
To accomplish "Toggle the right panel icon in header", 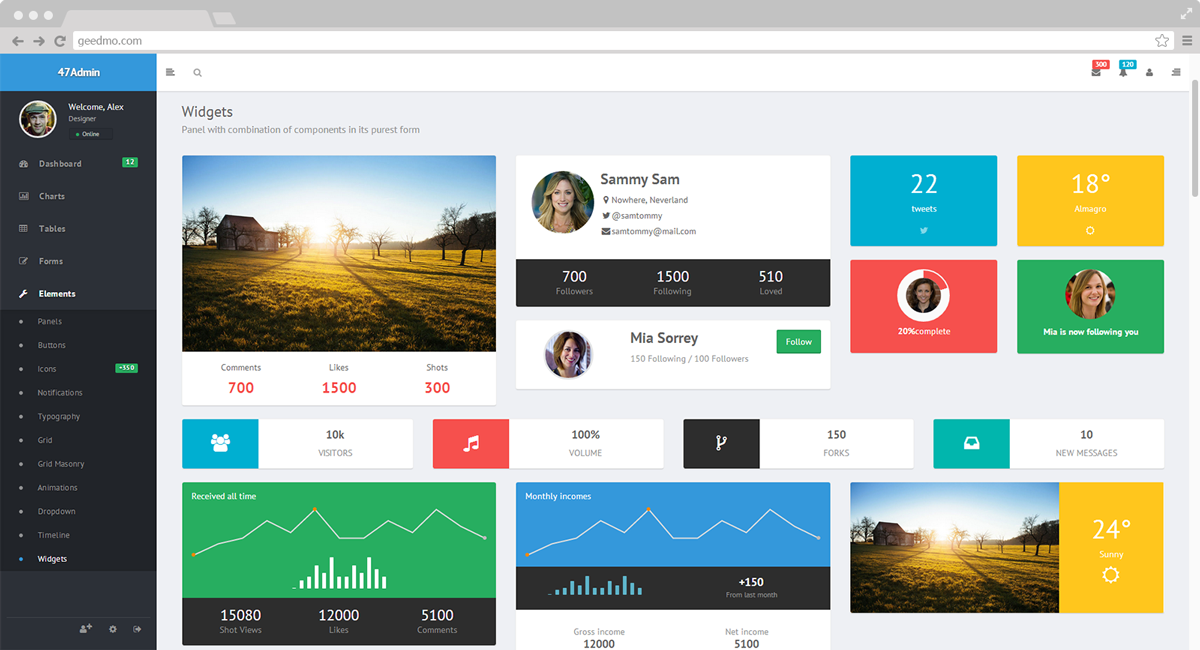I will pyautogui.click(x=1175, y=72).
